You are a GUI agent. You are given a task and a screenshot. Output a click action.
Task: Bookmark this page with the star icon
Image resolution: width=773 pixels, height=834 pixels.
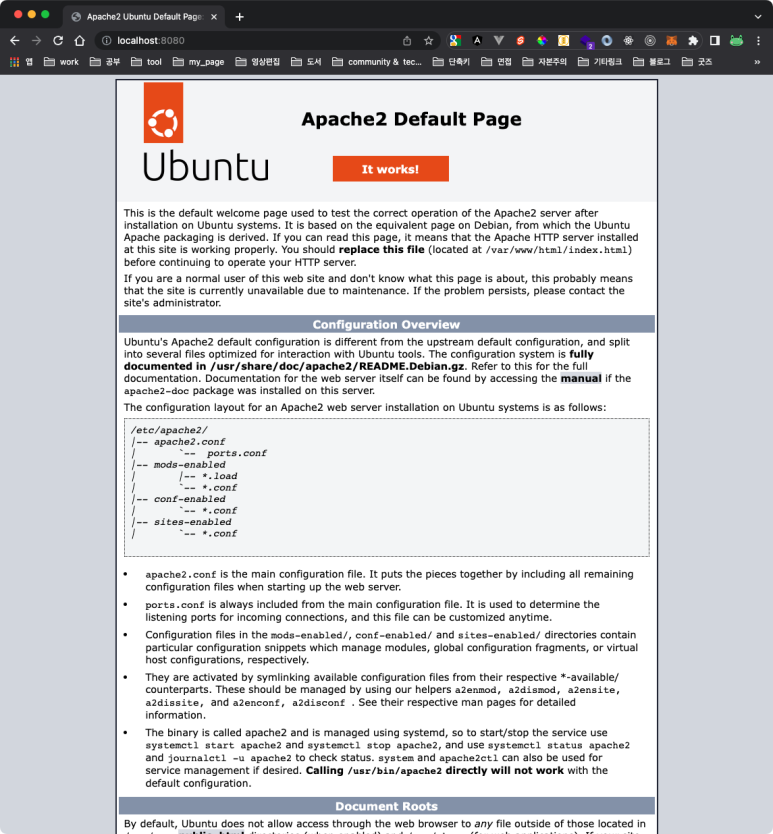pos(429,40)
